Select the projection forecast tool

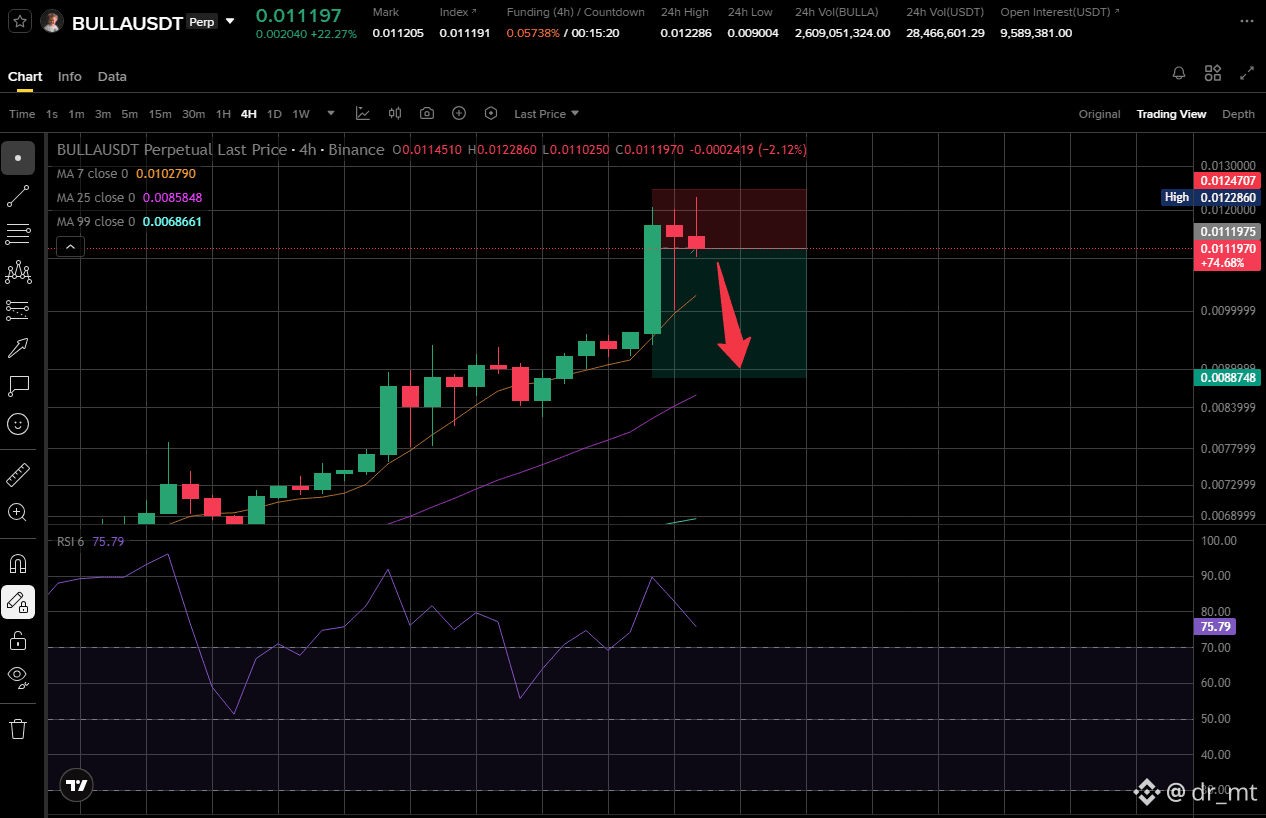18,310
